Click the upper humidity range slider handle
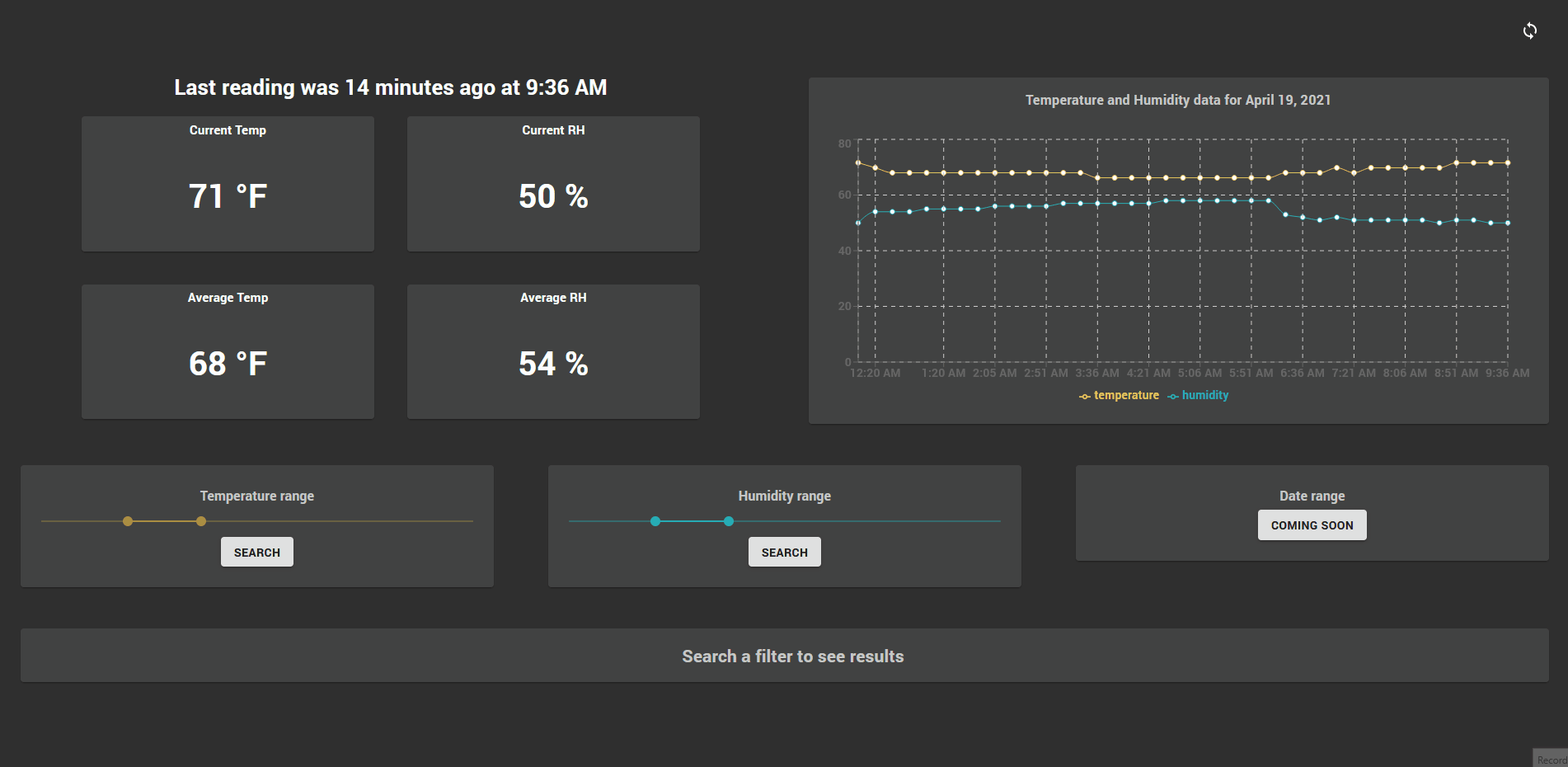Screen dimensions: 1568x767 point(729,521)
